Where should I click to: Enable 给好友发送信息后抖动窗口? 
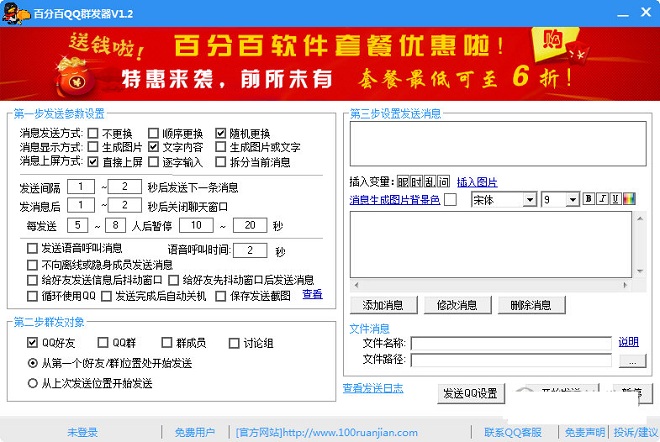coord(32,280)
